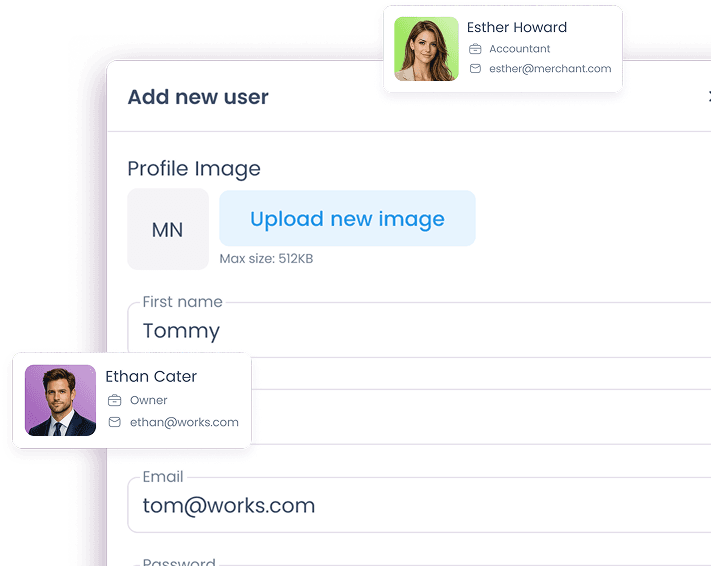Click the Email field with tom@works.com

click(x=419, y=505)
